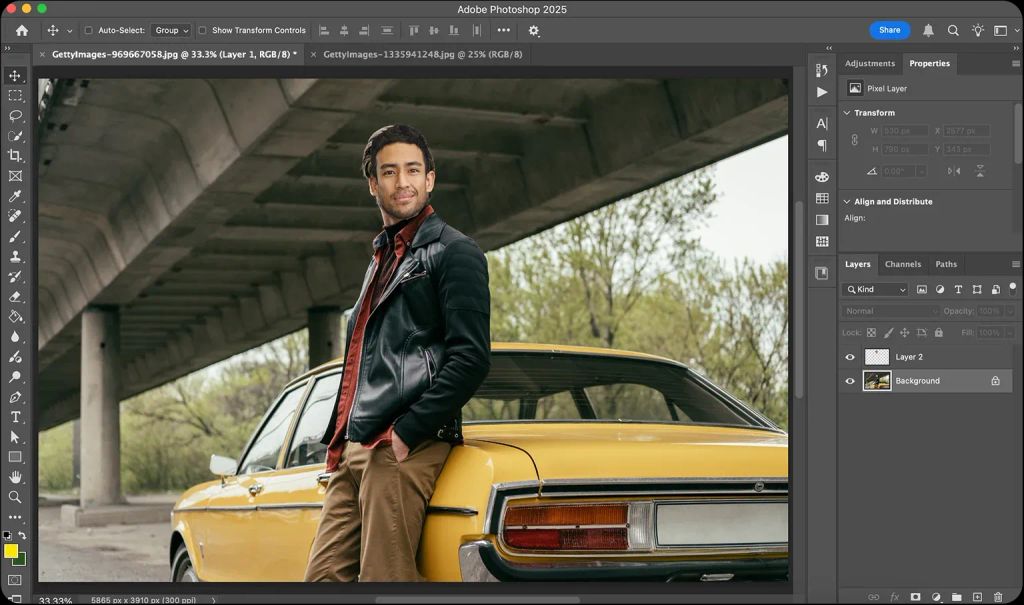Activate the Hand tool
This screenshot has height=605, width=1024.
tap(15, 477)
